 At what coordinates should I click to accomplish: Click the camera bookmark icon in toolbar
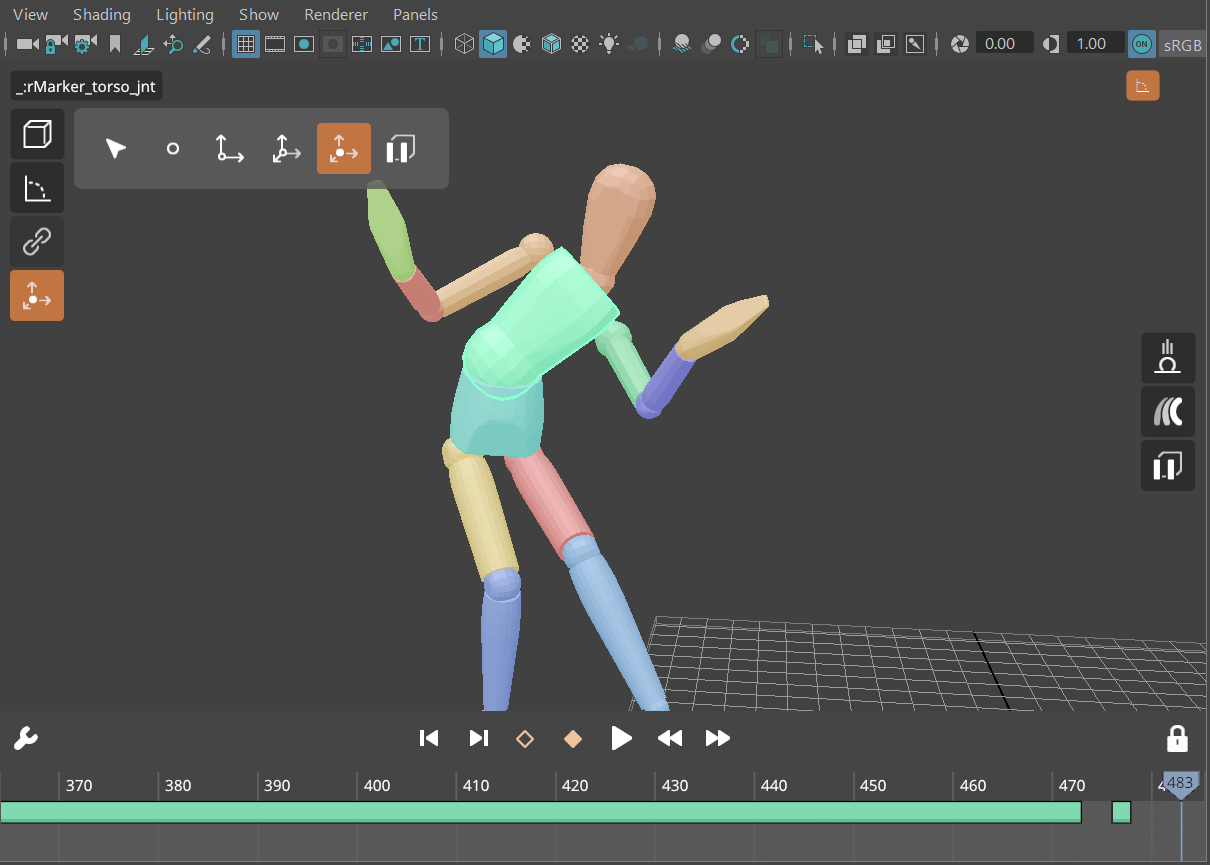pos(115,44)
